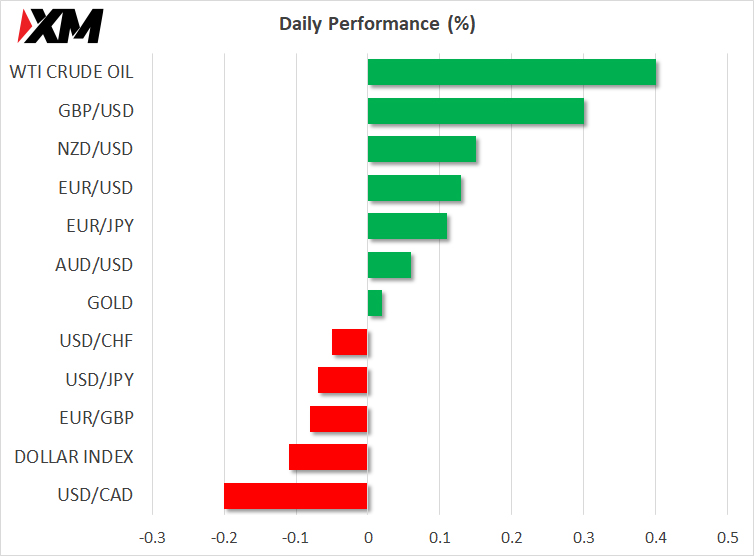The width and height of the screenshot is (754, 556).
Task: Click the -0.3 axis tick label
Action: pyautogui.click(x=152, y=538)
